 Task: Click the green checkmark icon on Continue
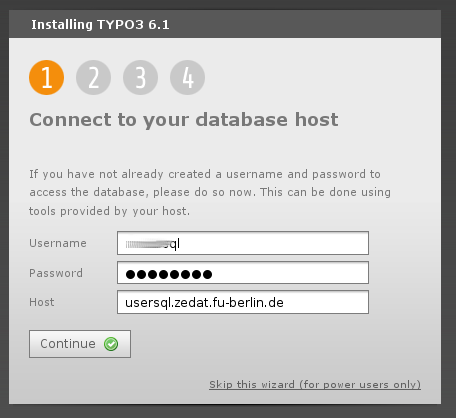111,344
